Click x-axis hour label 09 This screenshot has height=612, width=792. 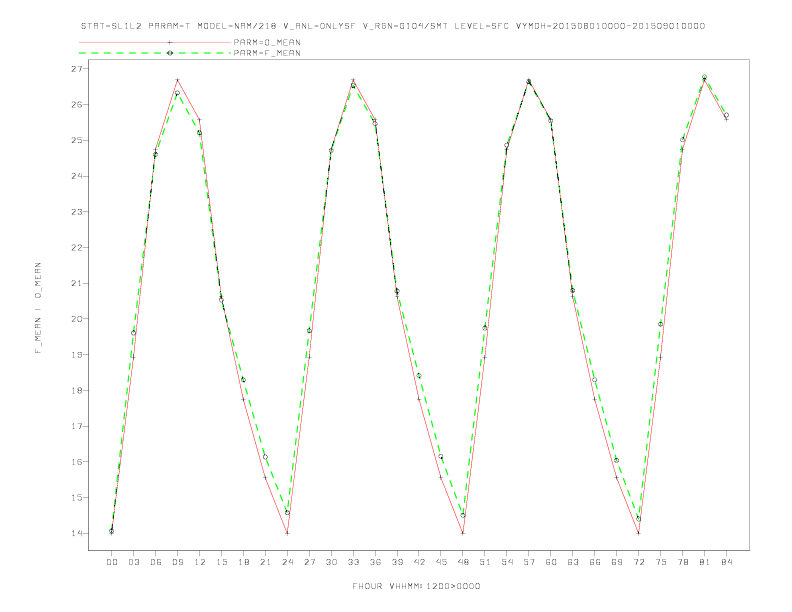[177, 562]
